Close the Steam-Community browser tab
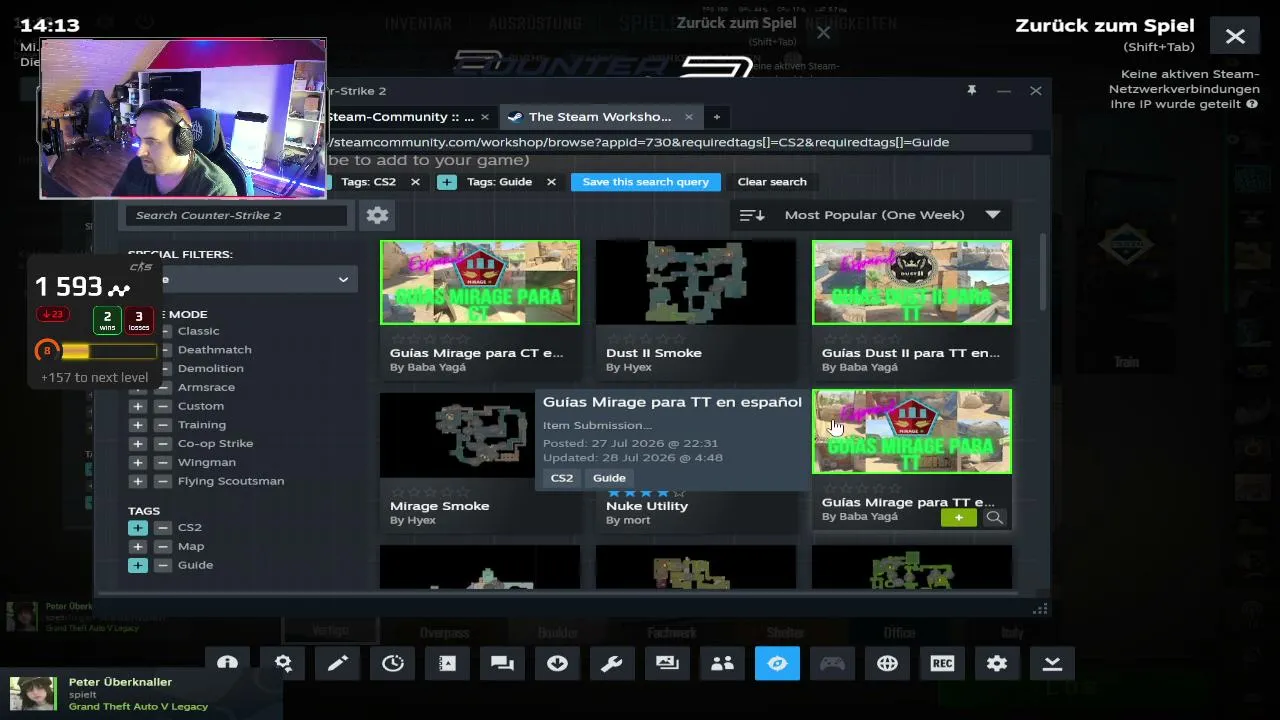Image resolution: width=1280 pixels, height=720 pixels. coord(485,117)
